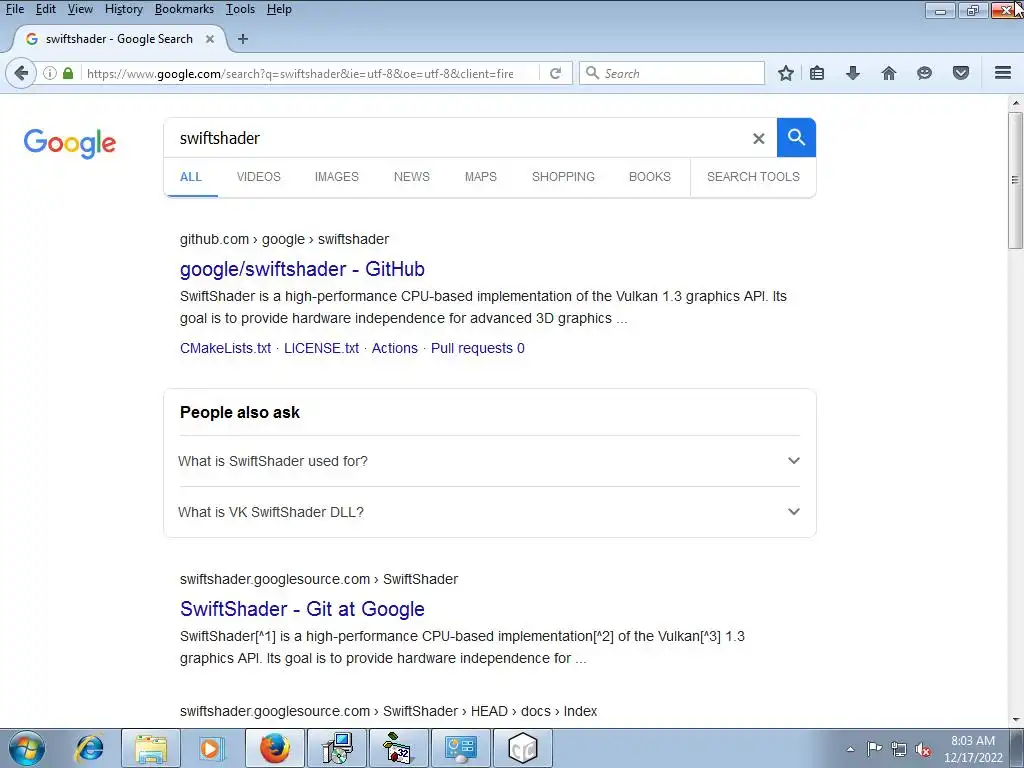Select the ALL results tab

(x=191, y=177)
